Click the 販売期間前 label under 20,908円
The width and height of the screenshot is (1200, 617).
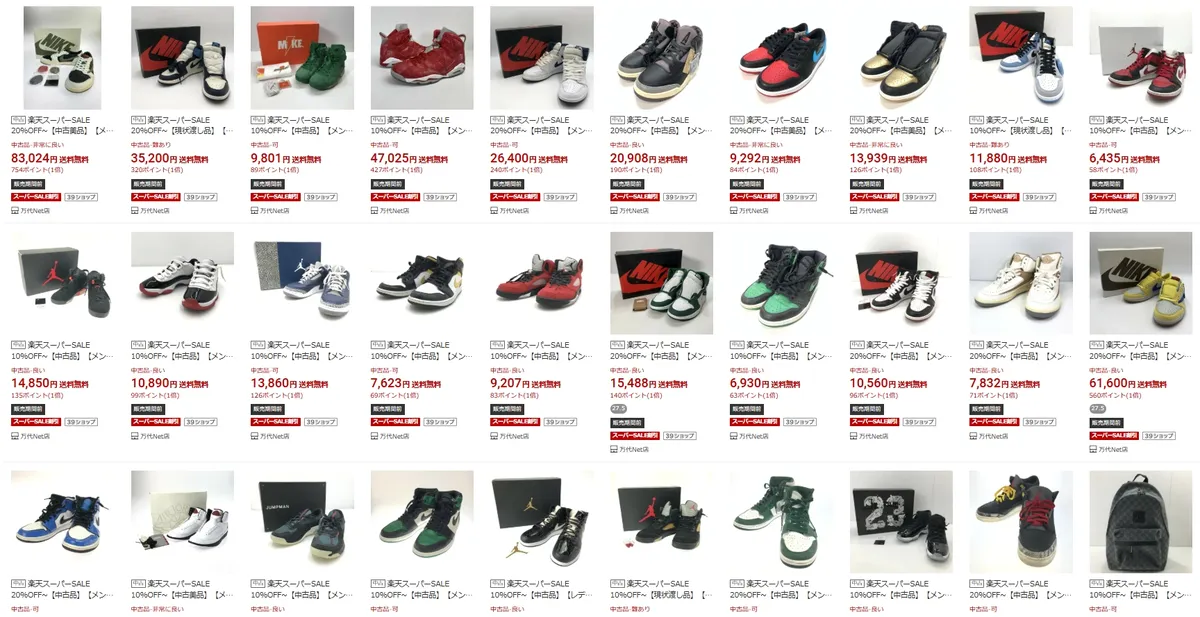(627, 184)
